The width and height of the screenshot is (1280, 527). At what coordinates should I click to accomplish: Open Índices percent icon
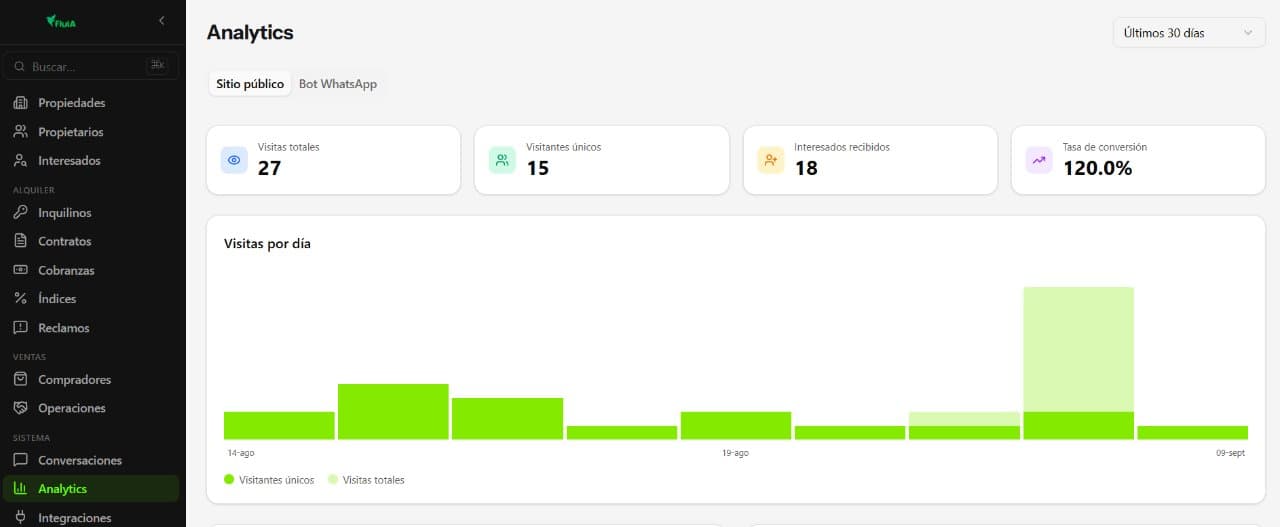20,299
